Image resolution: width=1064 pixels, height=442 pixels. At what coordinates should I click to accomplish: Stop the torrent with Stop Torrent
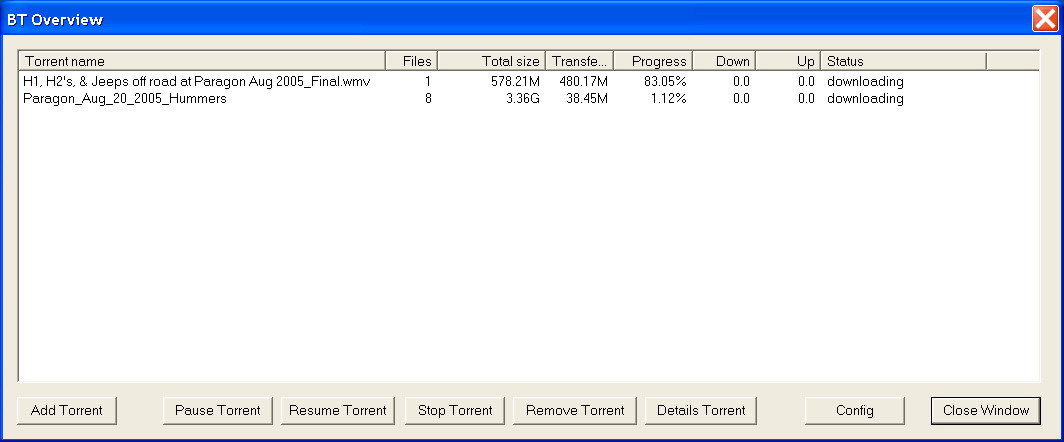[x=455, y=411]
